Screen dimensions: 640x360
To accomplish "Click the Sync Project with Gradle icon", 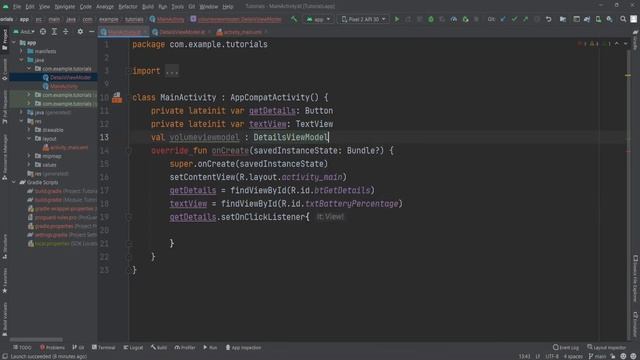I will [587, 19].
